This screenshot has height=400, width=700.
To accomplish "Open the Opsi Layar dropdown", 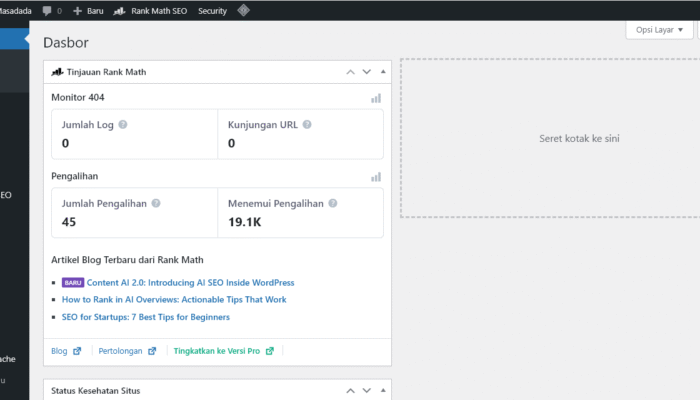I will [x=659, y=30].
